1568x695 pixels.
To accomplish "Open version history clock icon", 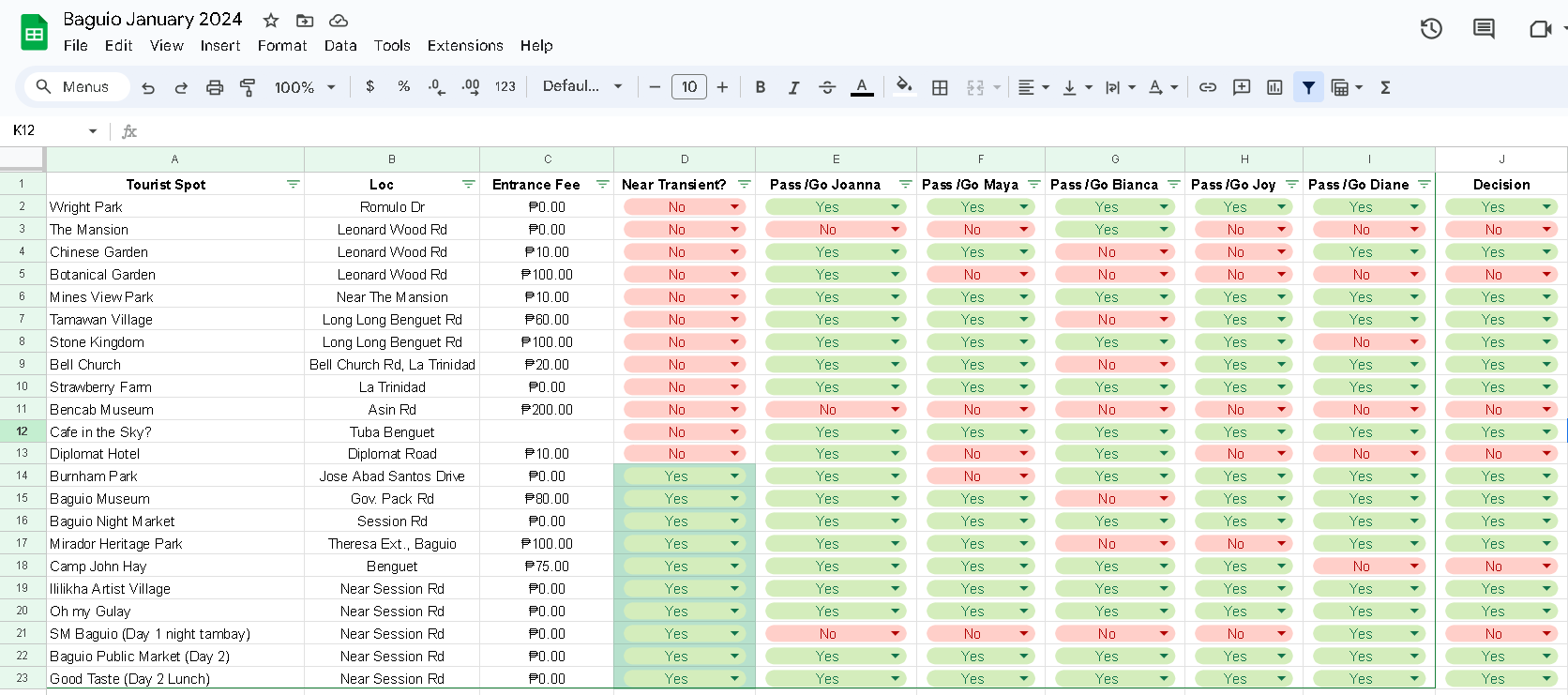I will pos(1430,29).
